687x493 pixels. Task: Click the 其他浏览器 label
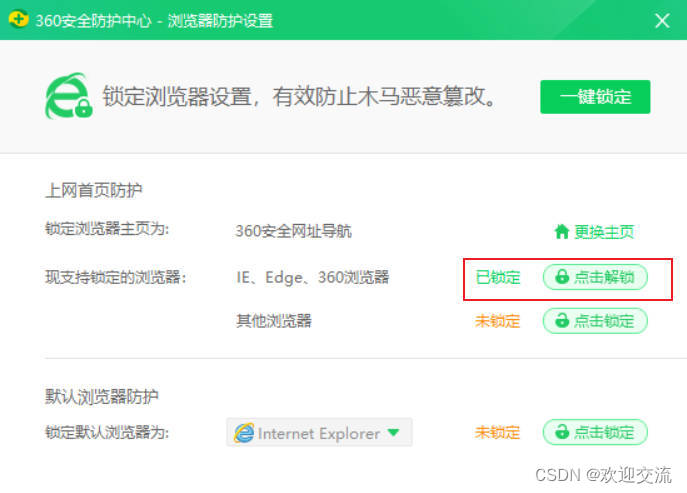(274, 321)
